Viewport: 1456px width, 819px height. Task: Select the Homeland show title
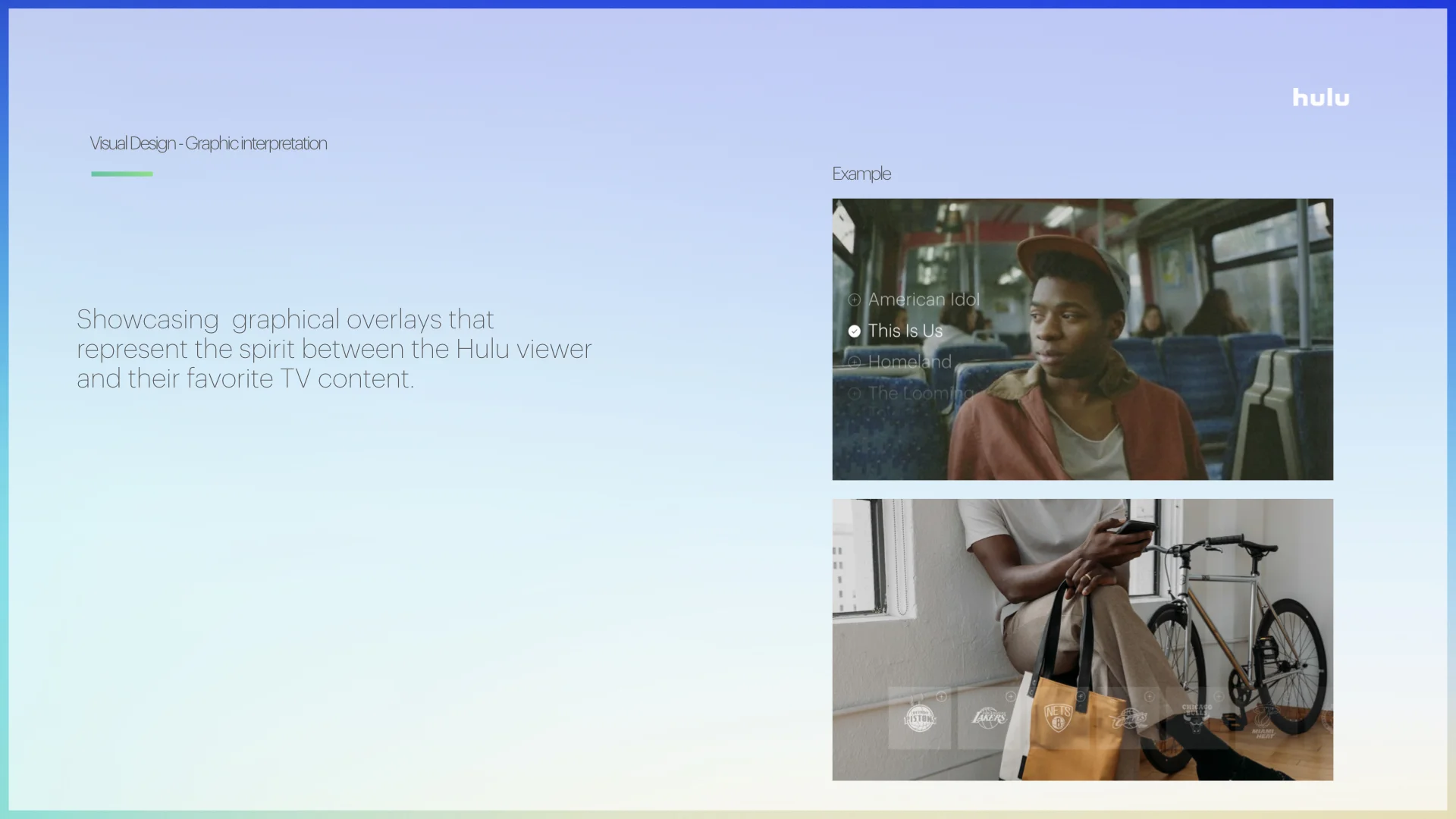coord(910,362)
